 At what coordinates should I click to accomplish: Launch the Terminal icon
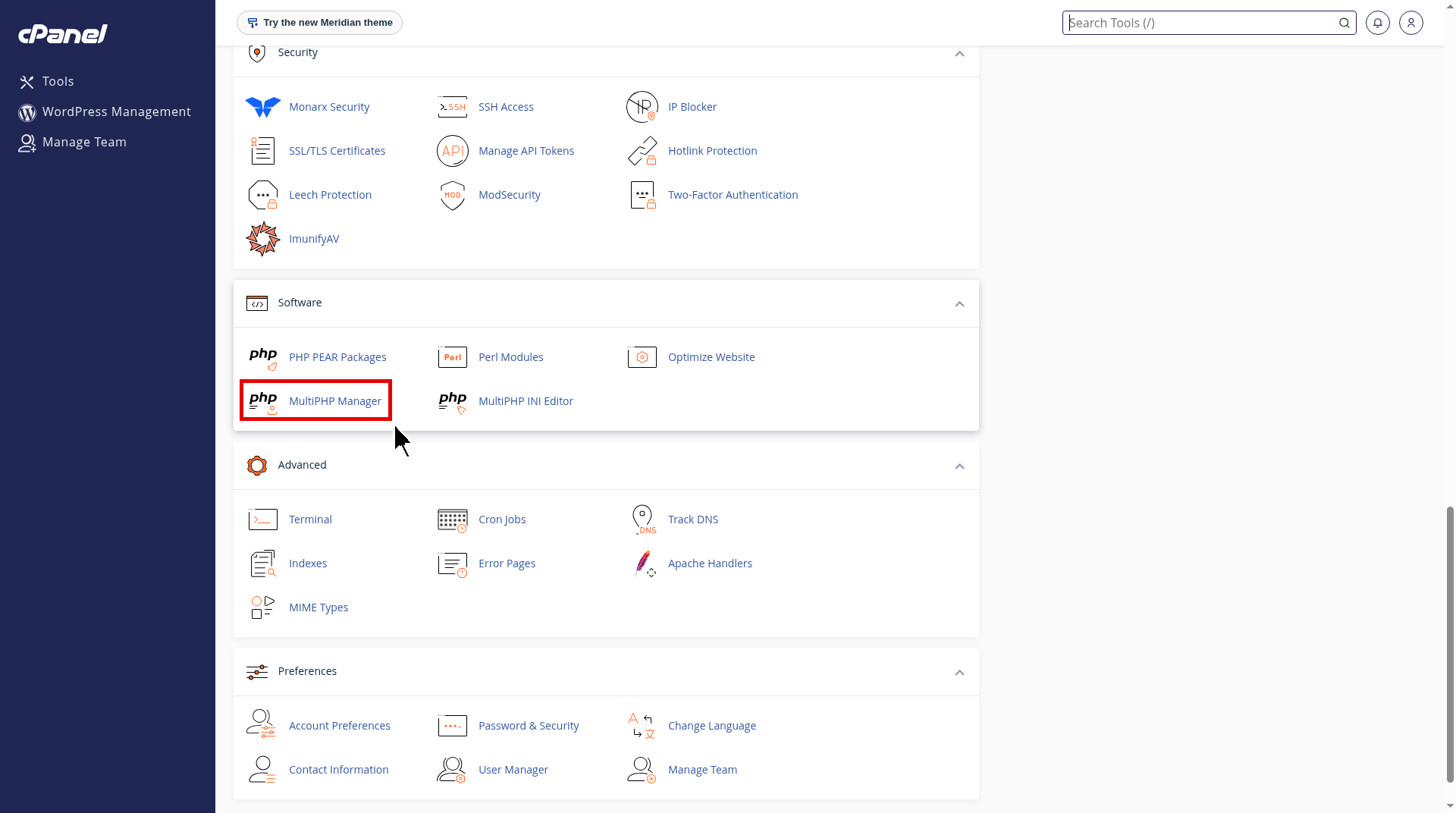click(263, 520)
